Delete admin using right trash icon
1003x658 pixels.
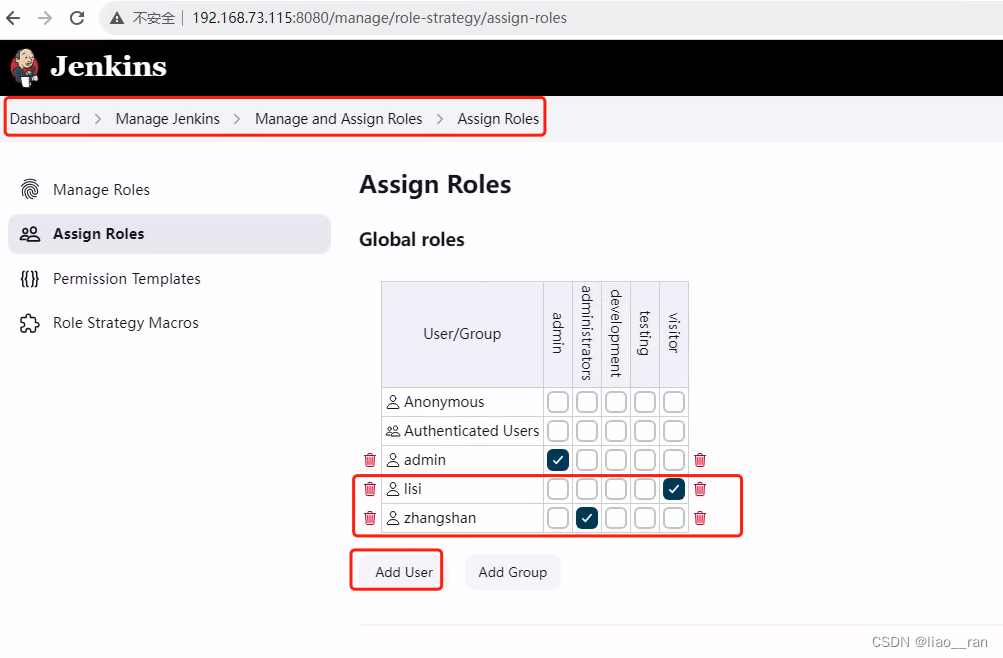[700, 460]
